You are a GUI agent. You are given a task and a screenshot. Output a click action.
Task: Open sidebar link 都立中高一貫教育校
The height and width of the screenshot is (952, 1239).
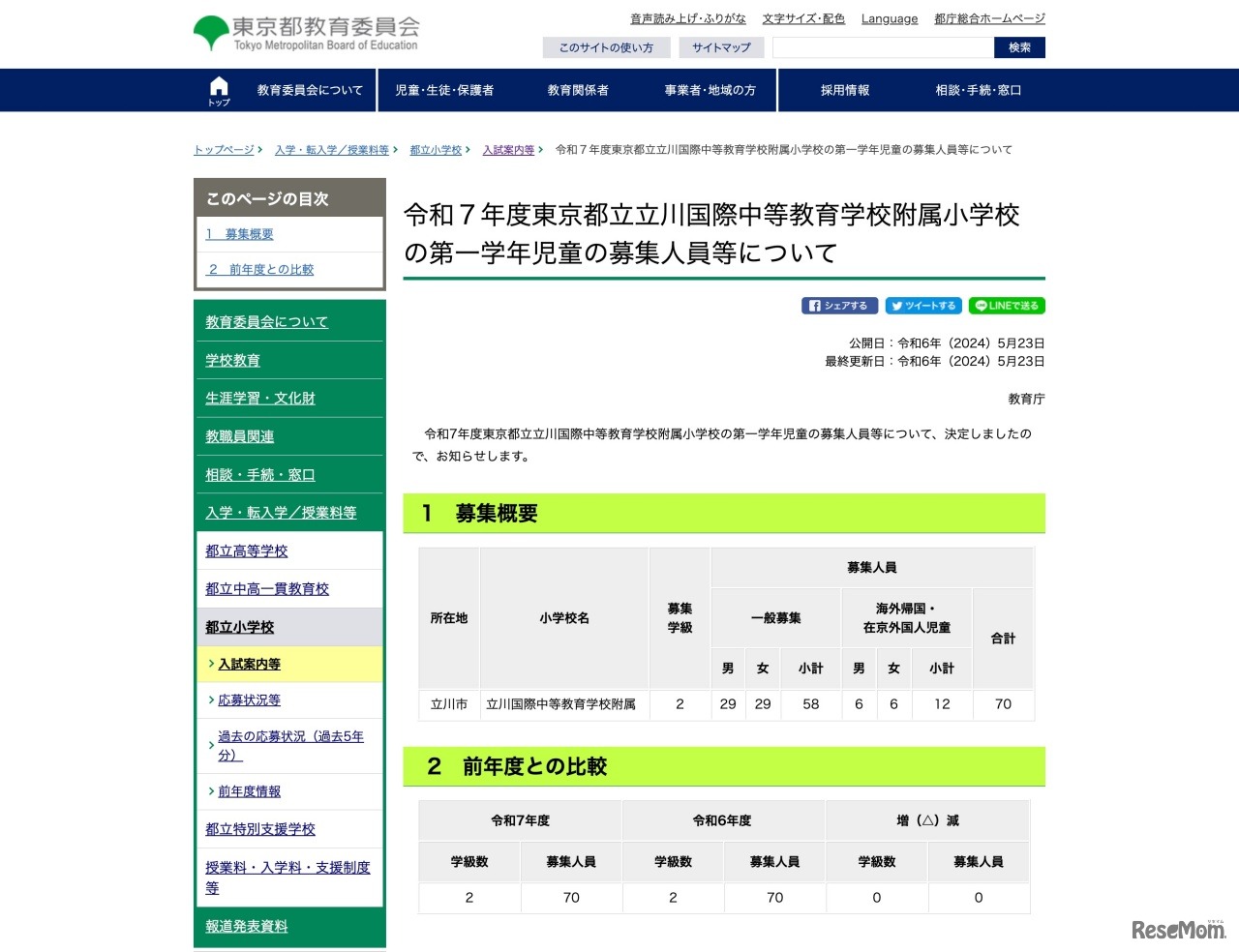click(x=267, y=588)
